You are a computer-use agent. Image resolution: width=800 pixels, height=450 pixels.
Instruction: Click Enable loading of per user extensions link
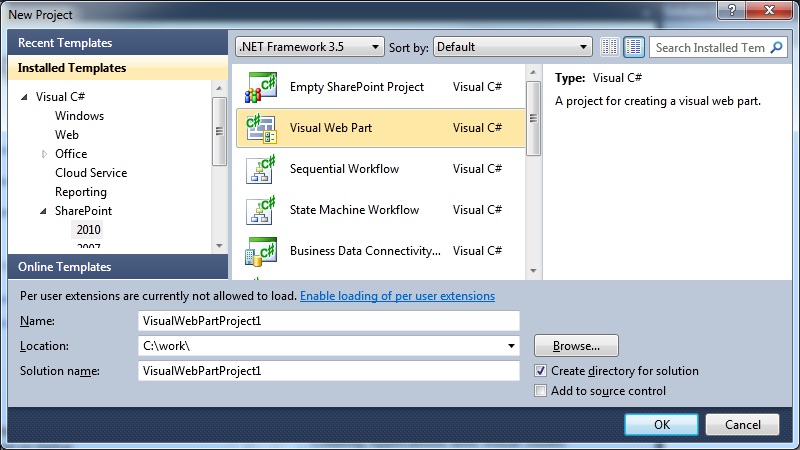click(397, 296)
